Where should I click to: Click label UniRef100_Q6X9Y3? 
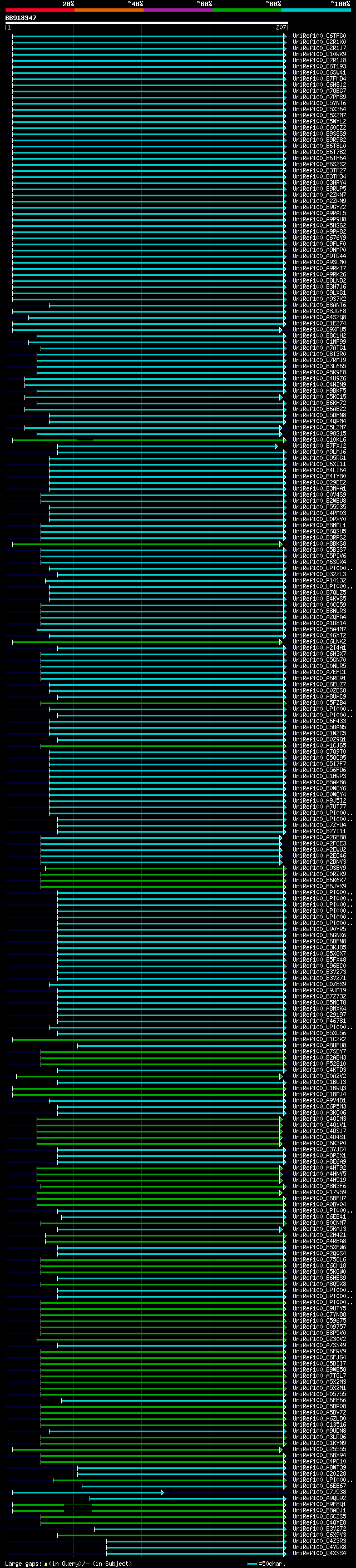pyautogui.click(x=319, y=1535)
